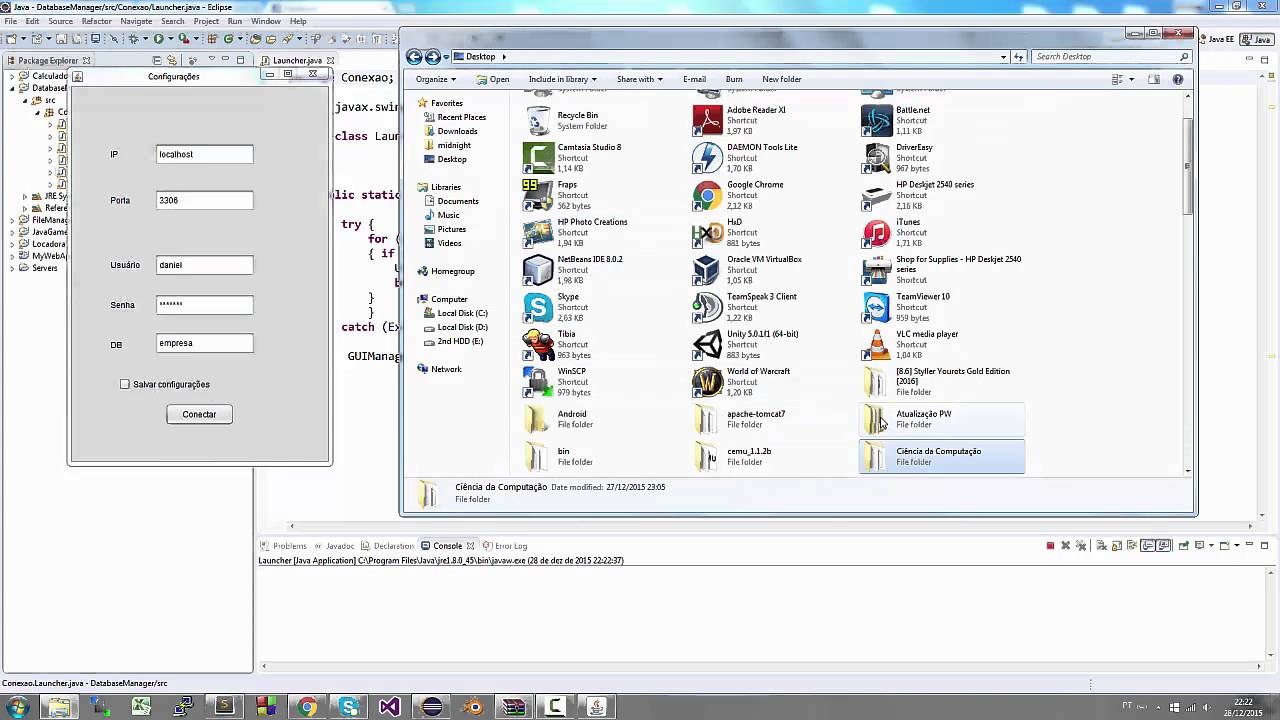Click the IP input field with localhost
The width and height of the screenshot is (1280, 720).
coord(204,154)
